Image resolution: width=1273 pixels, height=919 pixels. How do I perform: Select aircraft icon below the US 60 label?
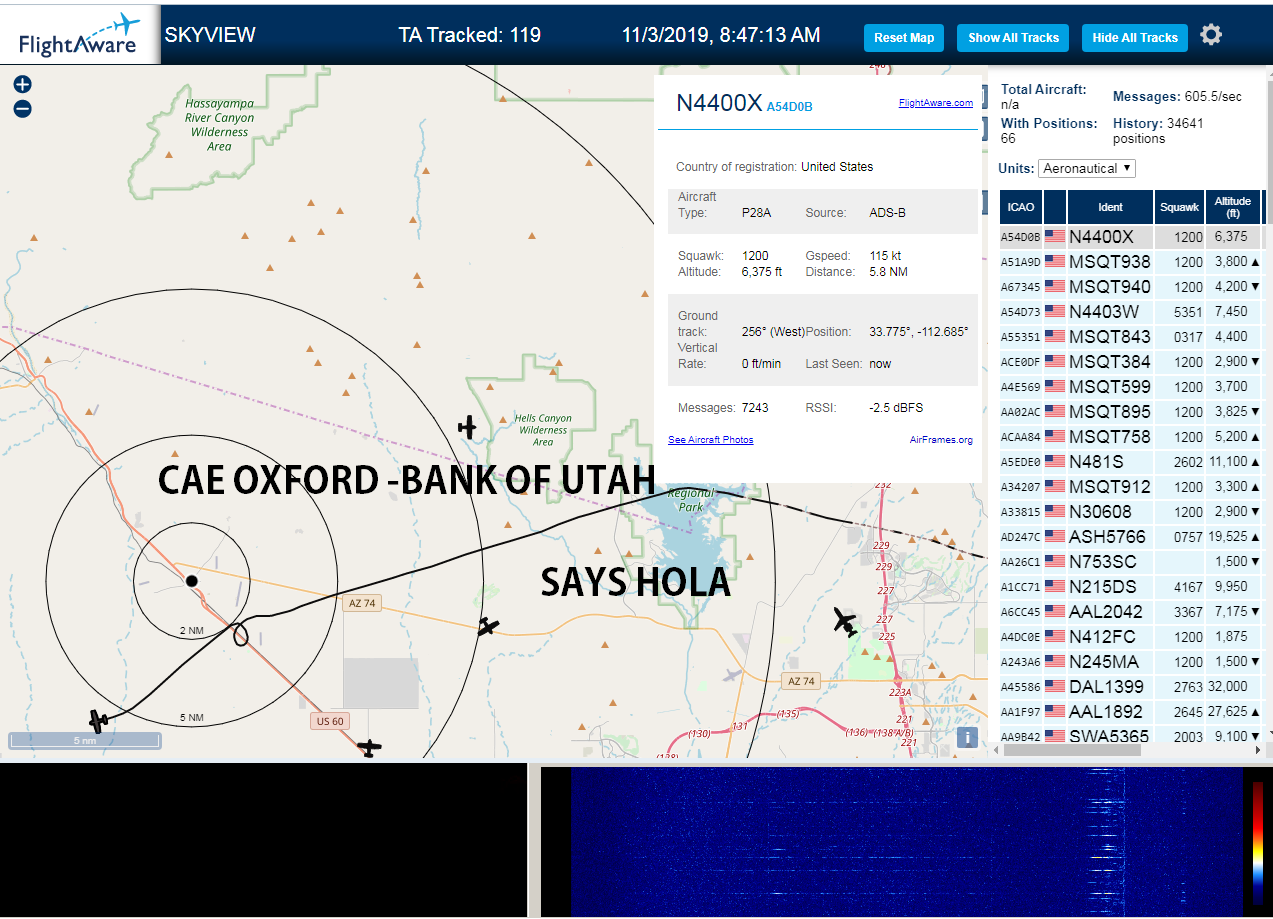point(370,747)
